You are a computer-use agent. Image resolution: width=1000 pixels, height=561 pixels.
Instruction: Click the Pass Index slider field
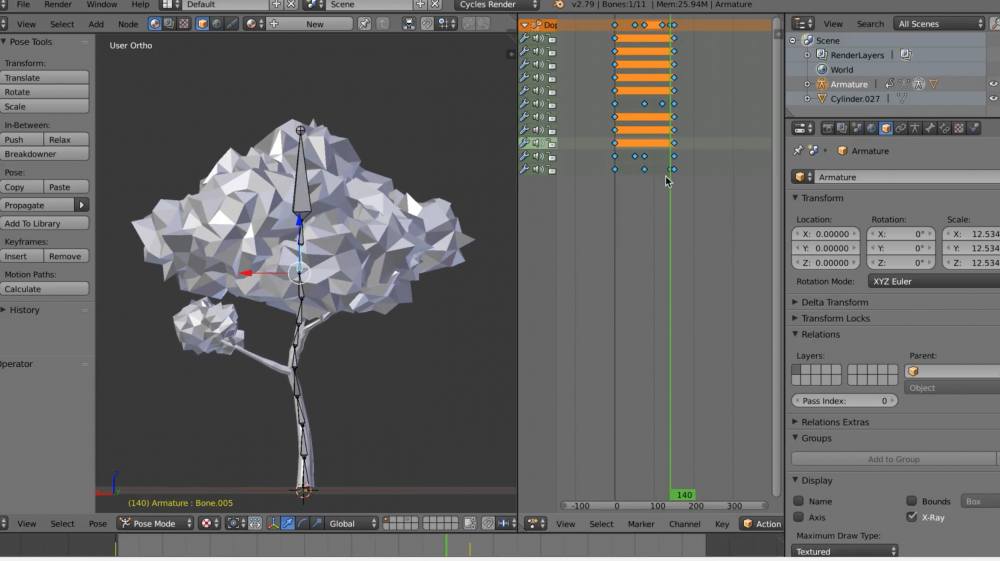(845, 401)
